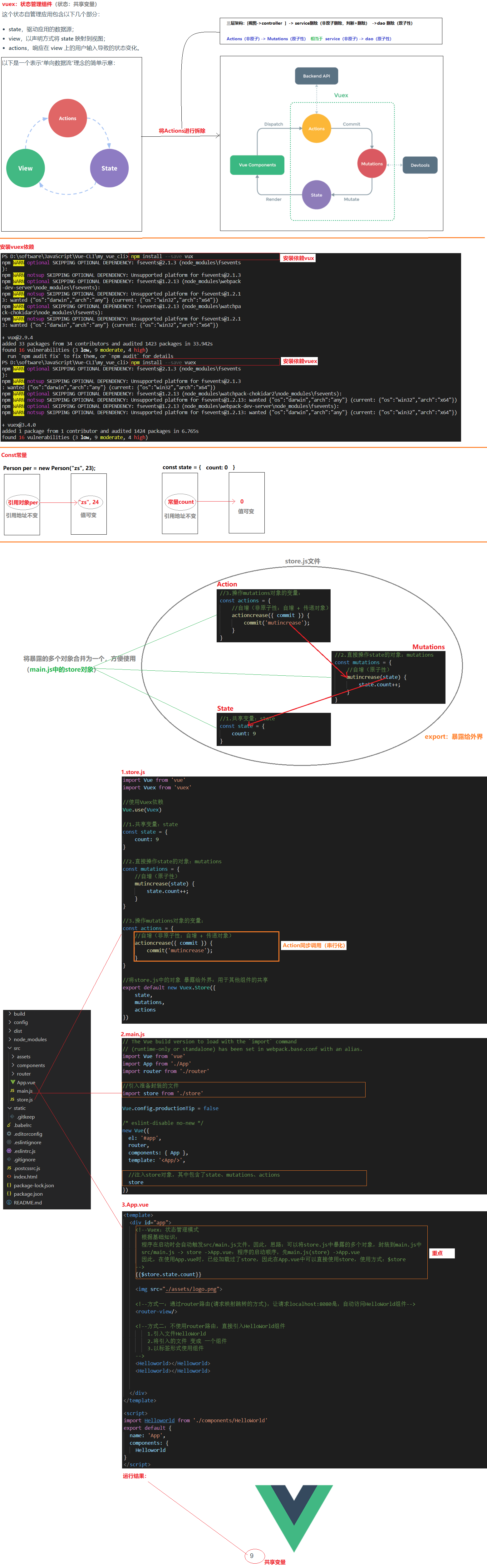
Task: Click the git icon beside .gitkeep
Action: 12,1116
